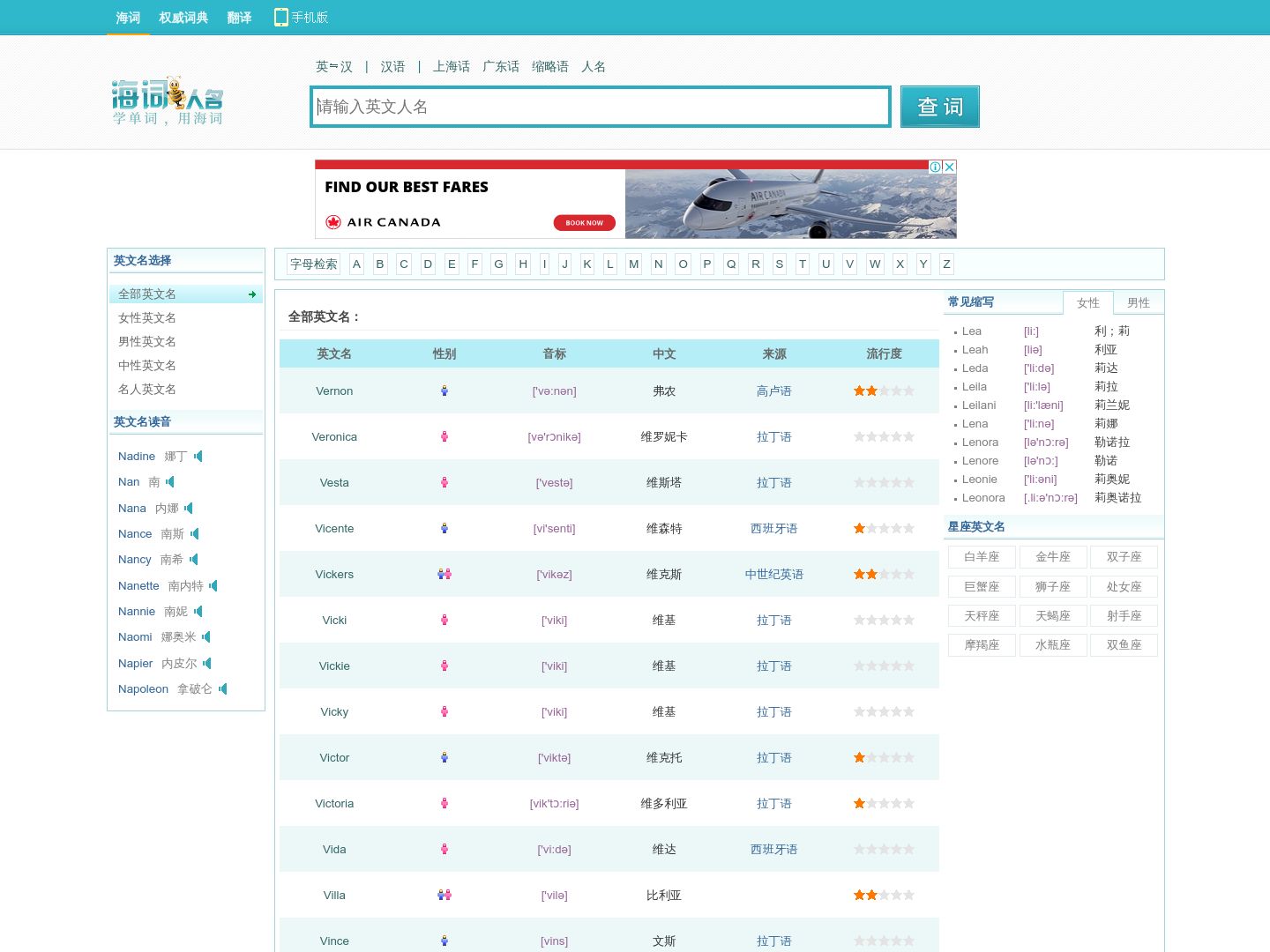Select 名人英文名 in the sidebar

coord(147,390)
